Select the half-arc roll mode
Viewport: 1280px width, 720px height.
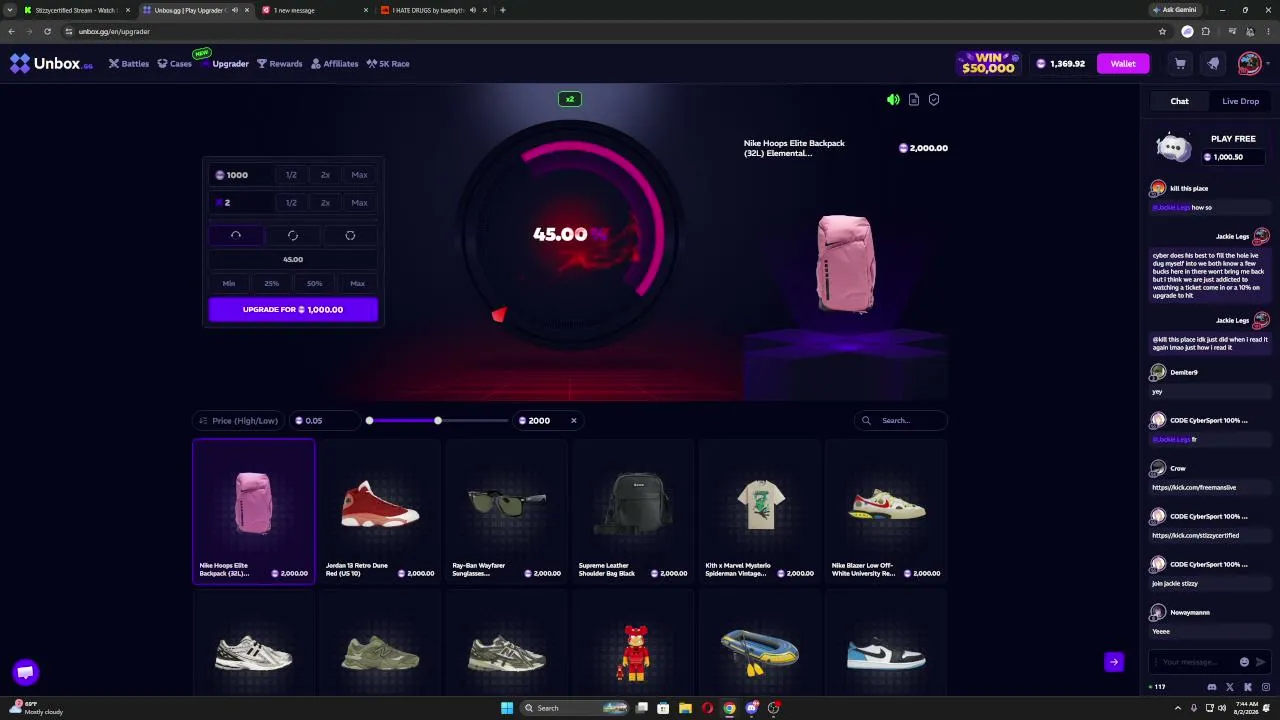(236, 235)
